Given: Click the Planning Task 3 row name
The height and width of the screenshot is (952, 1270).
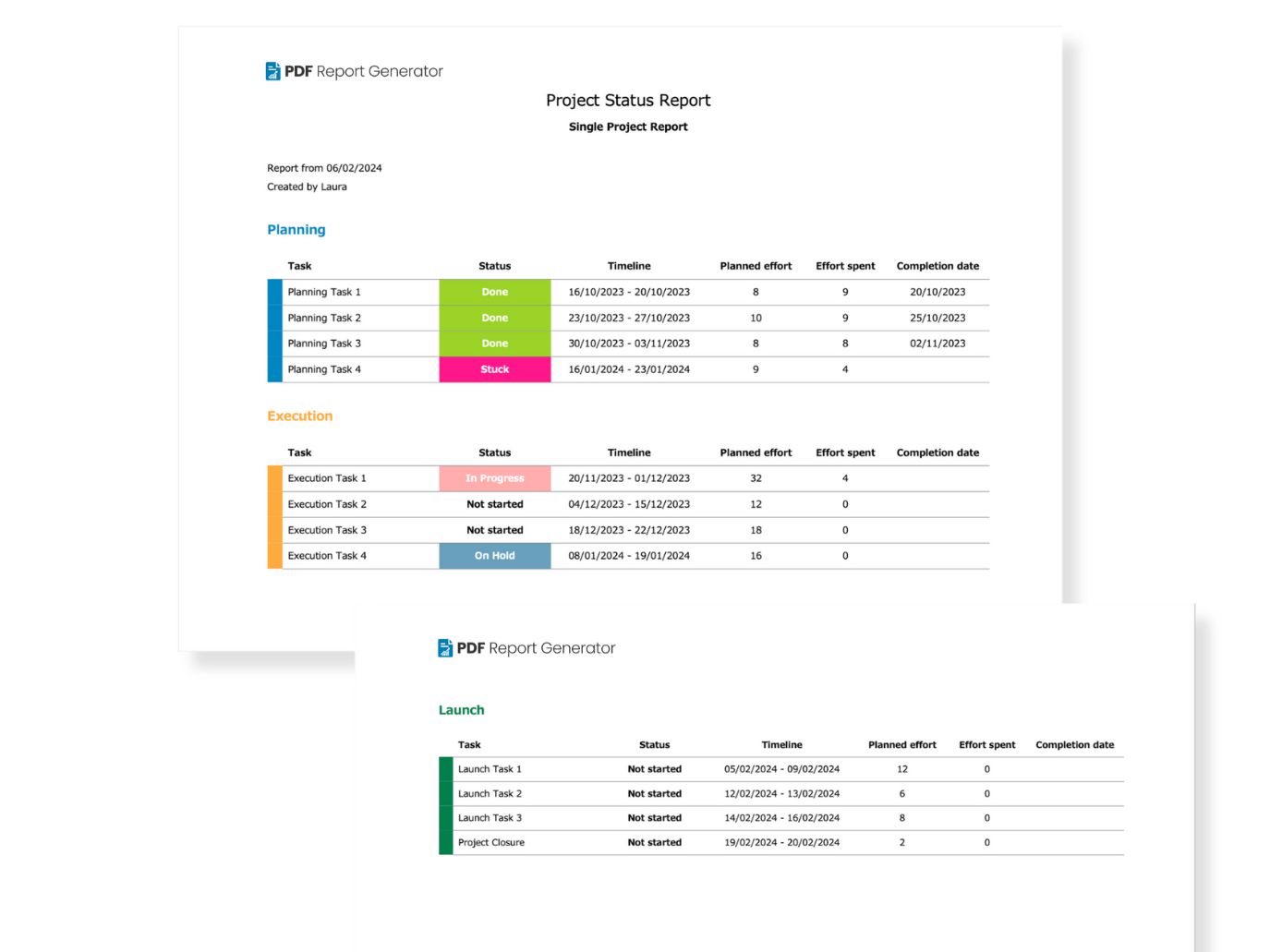Looking at the screenshot, I should tap(324, 343).
